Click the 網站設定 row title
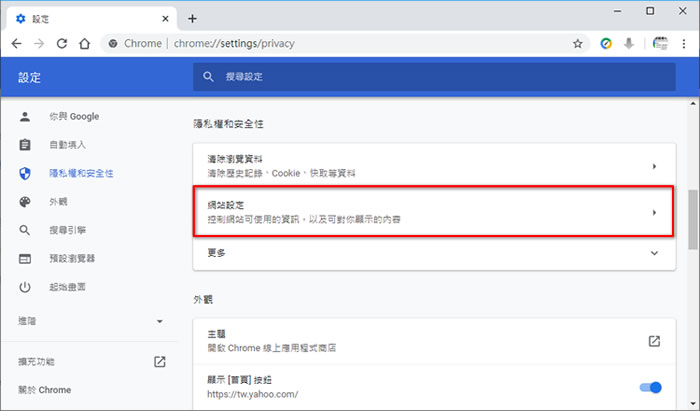This screenshot has width=700, height=411. coord(225,205)
